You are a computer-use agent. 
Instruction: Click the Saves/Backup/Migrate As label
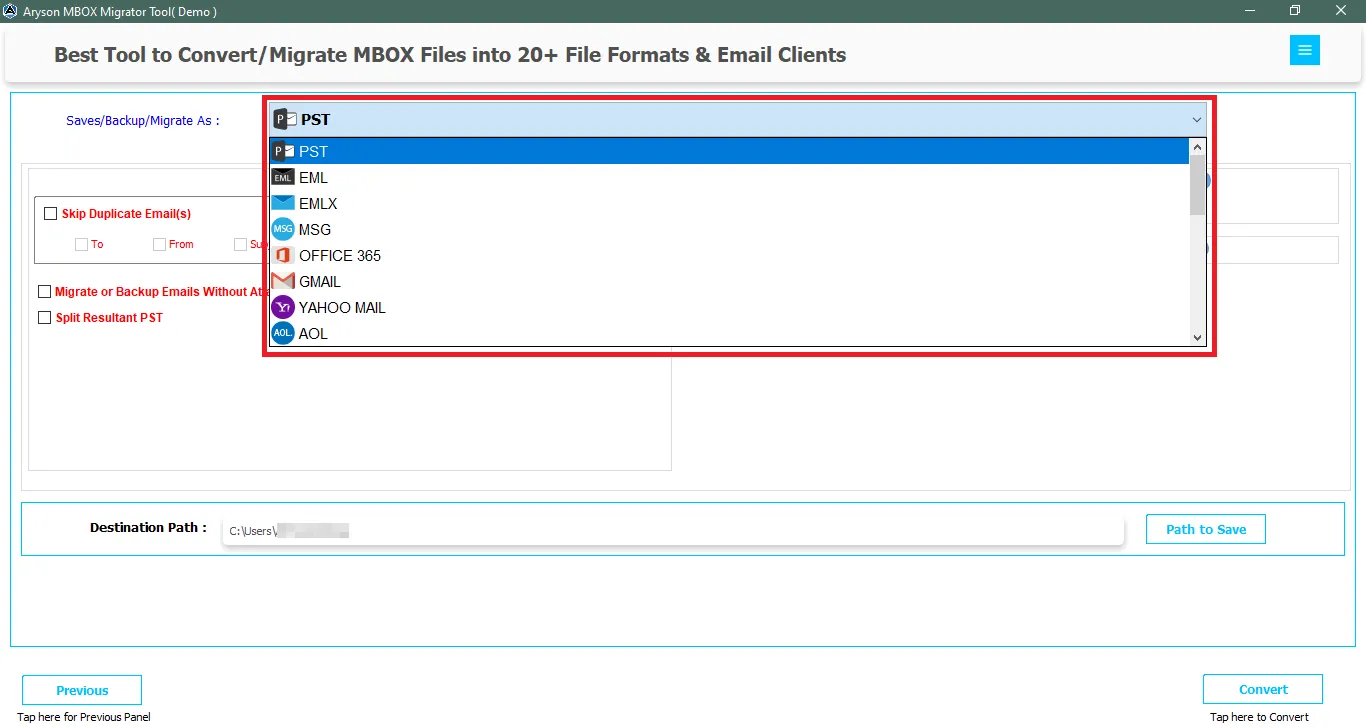[143, 120]
